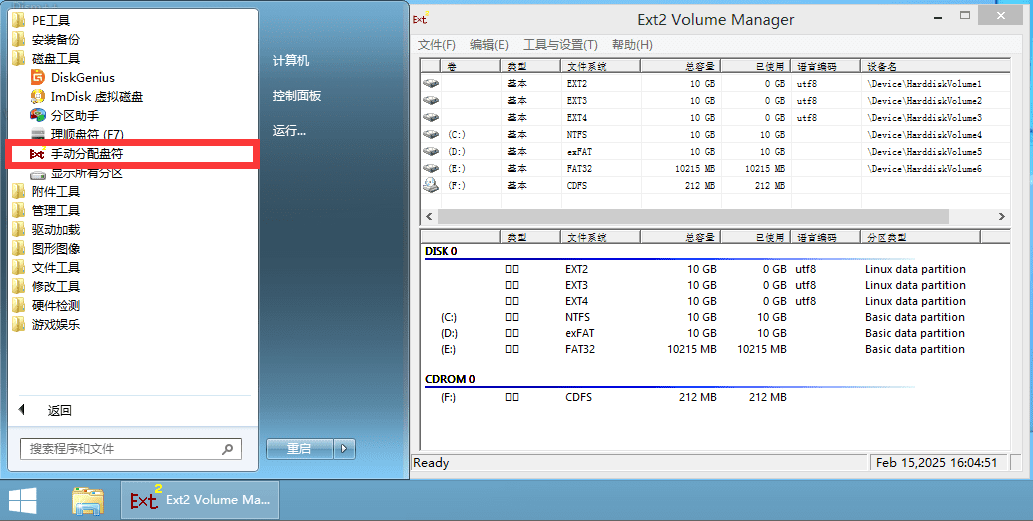The height and width of the screenshot is (521, 1033).
Task: Switch to Ext2 Volume Ma... taskbar button
Action: point(200,501)
